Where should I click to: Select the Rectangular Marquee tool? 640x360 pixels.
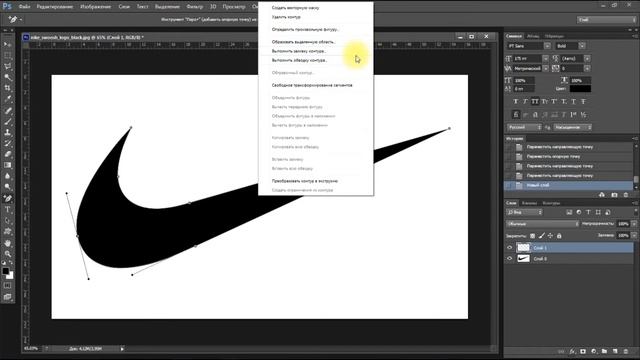pos(8,55)
